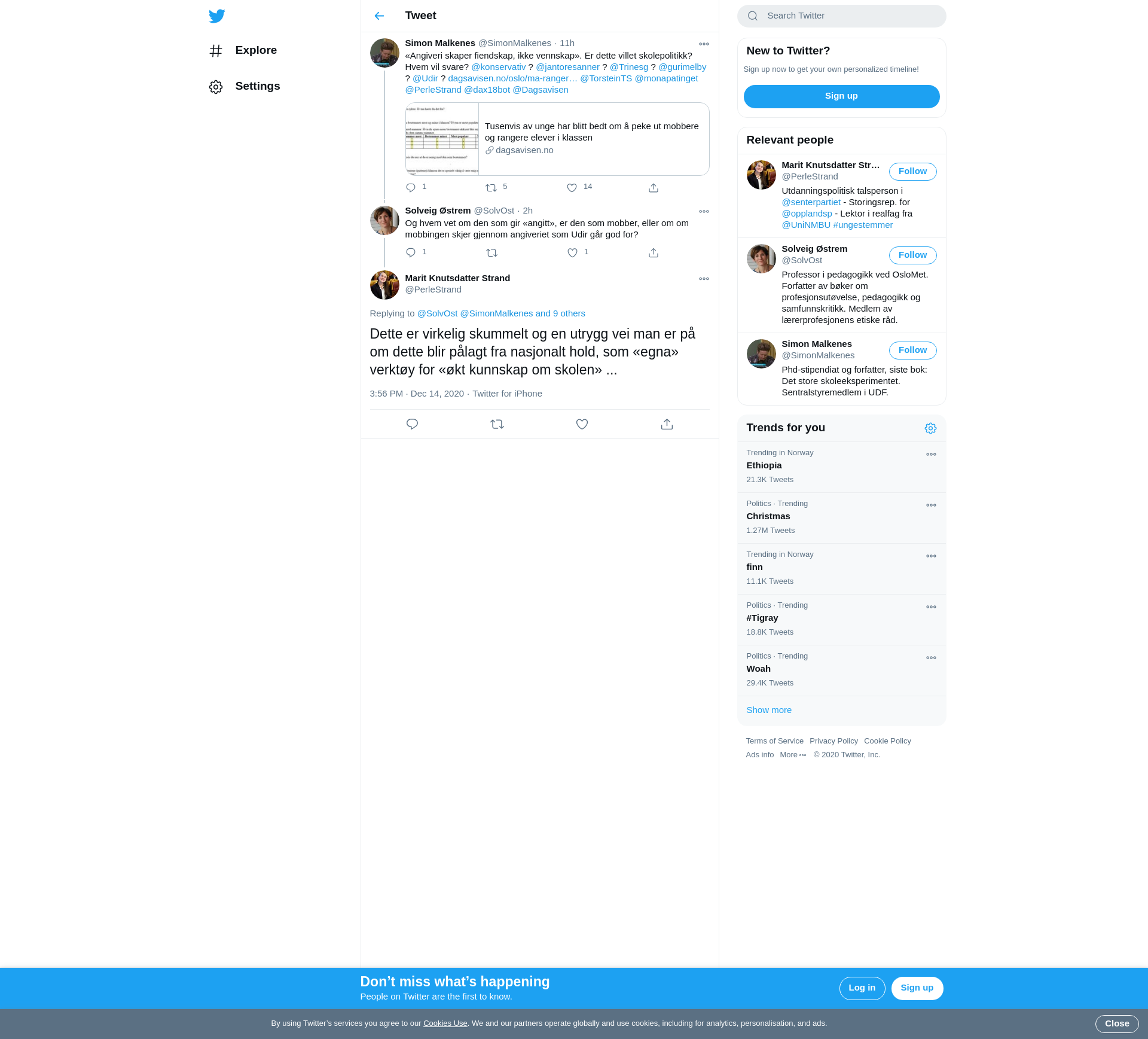
Task: Open options for #Tigray trend
Action: coord(931,607)
